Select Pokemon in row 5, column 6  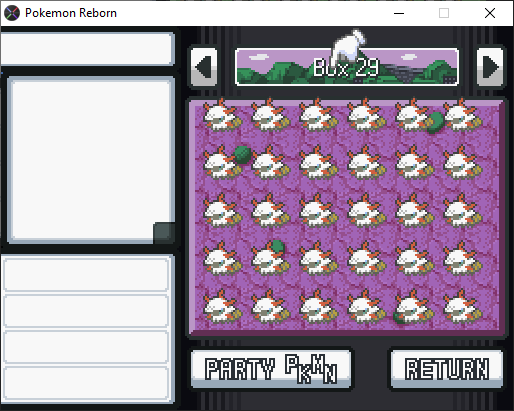pyautogui.click(x=462, y=307)
